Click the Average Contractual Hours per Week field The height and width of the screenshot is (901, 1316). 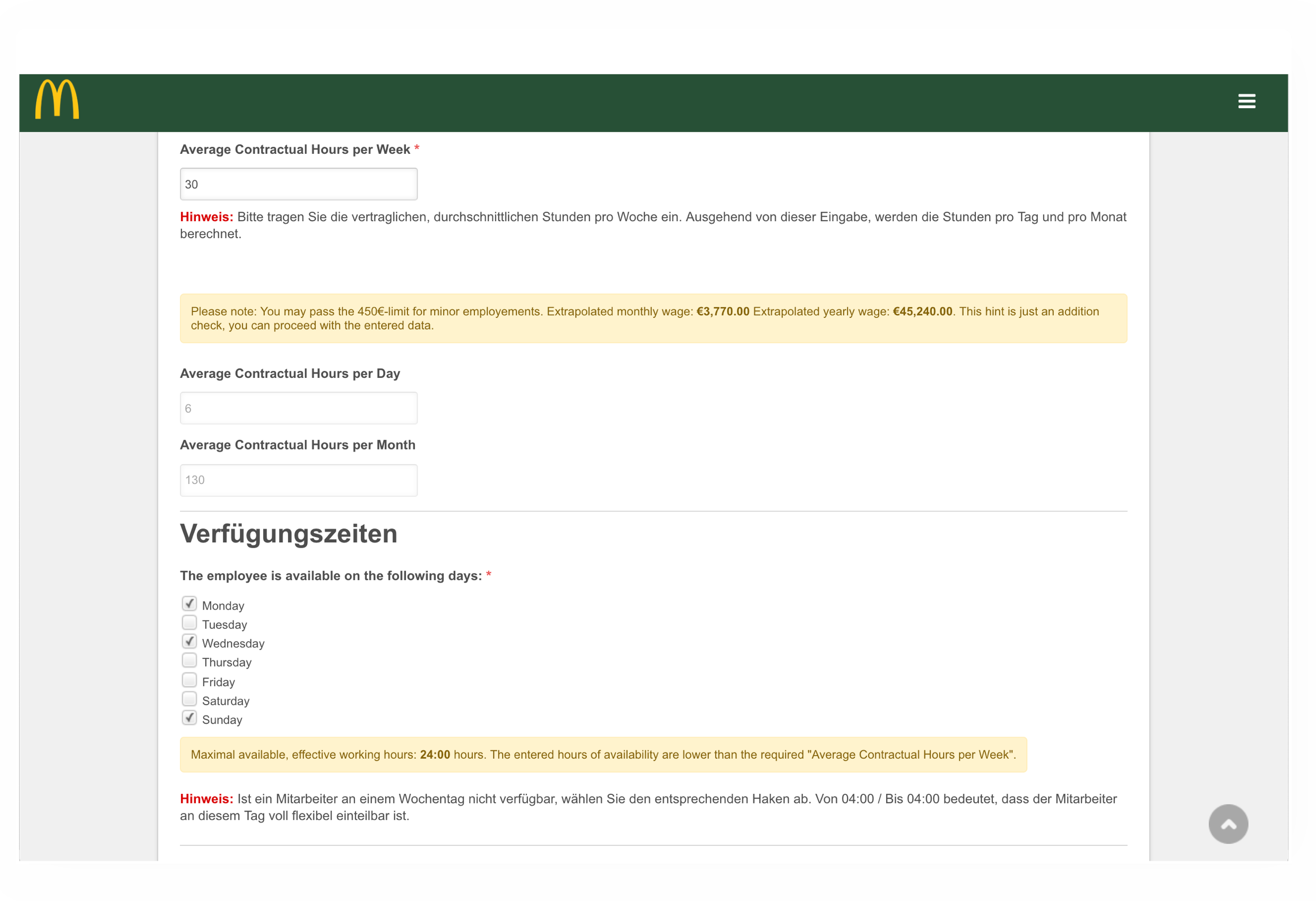298,184
